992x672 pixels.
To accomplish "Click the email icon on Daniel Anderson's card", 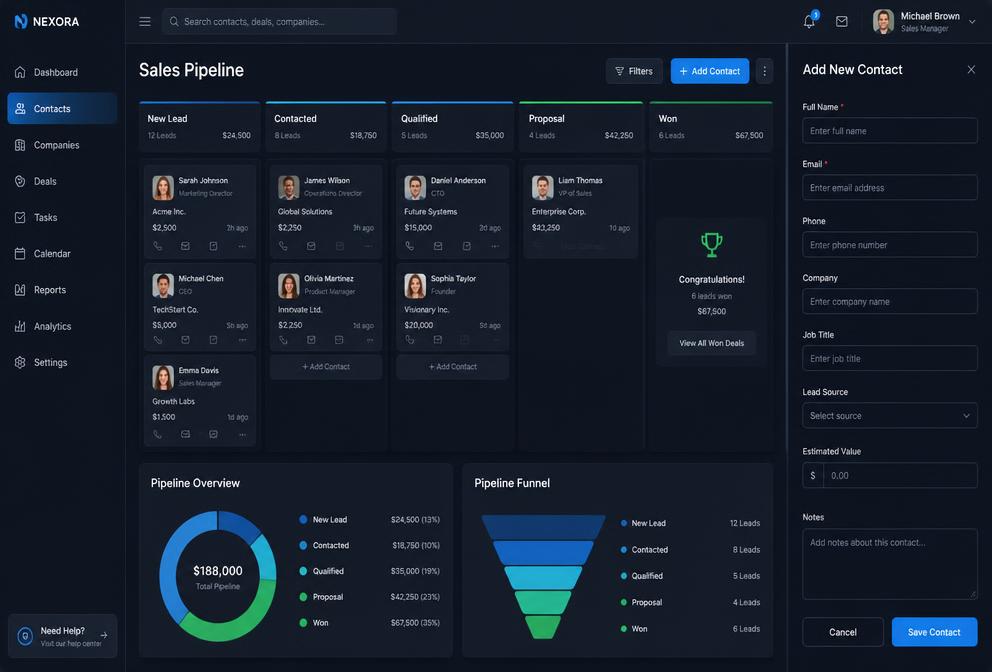I will (x=438, y=246).
